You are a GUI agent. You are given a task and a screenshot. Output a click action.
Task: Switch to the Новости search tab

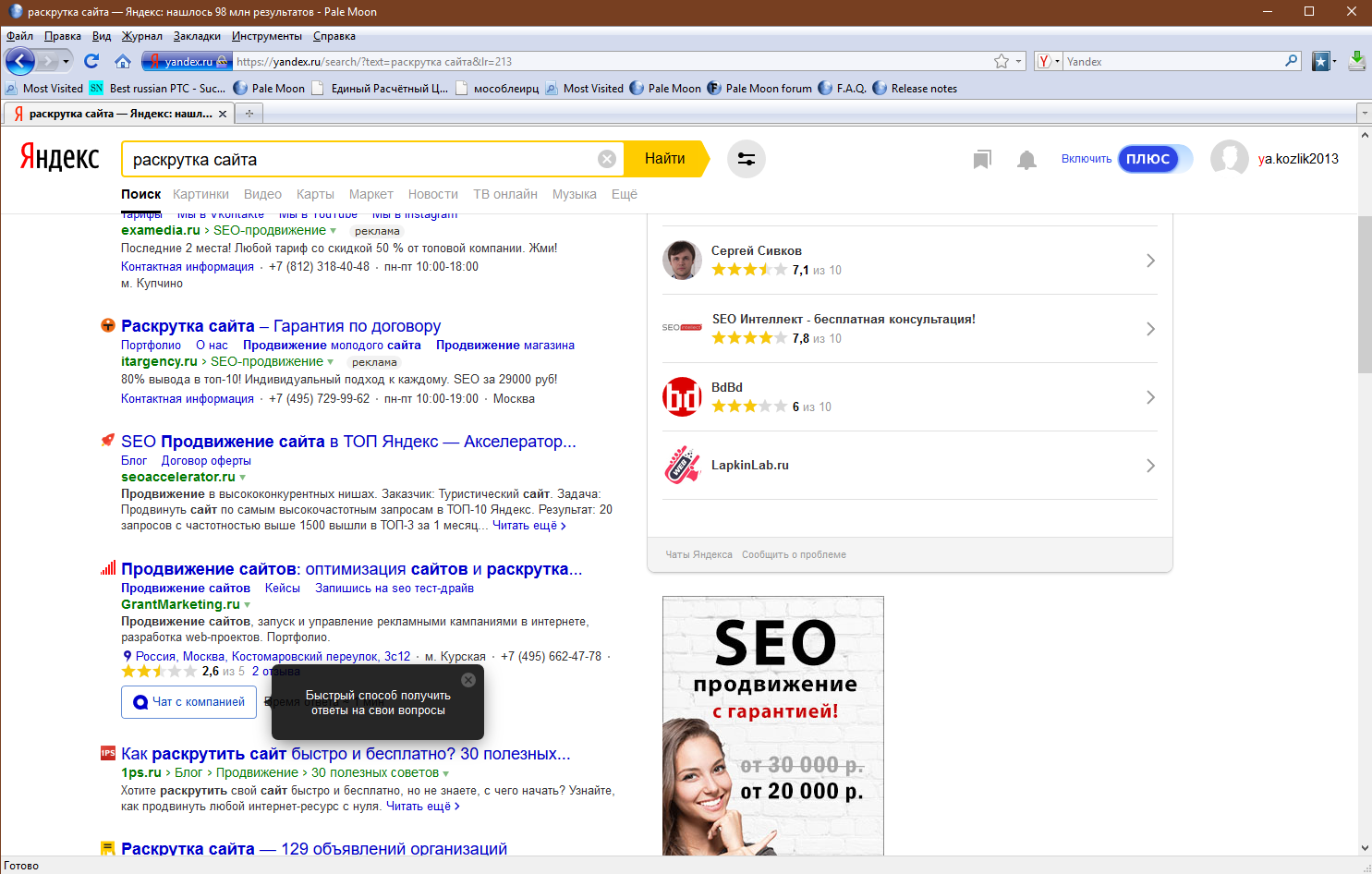(433, 194)
